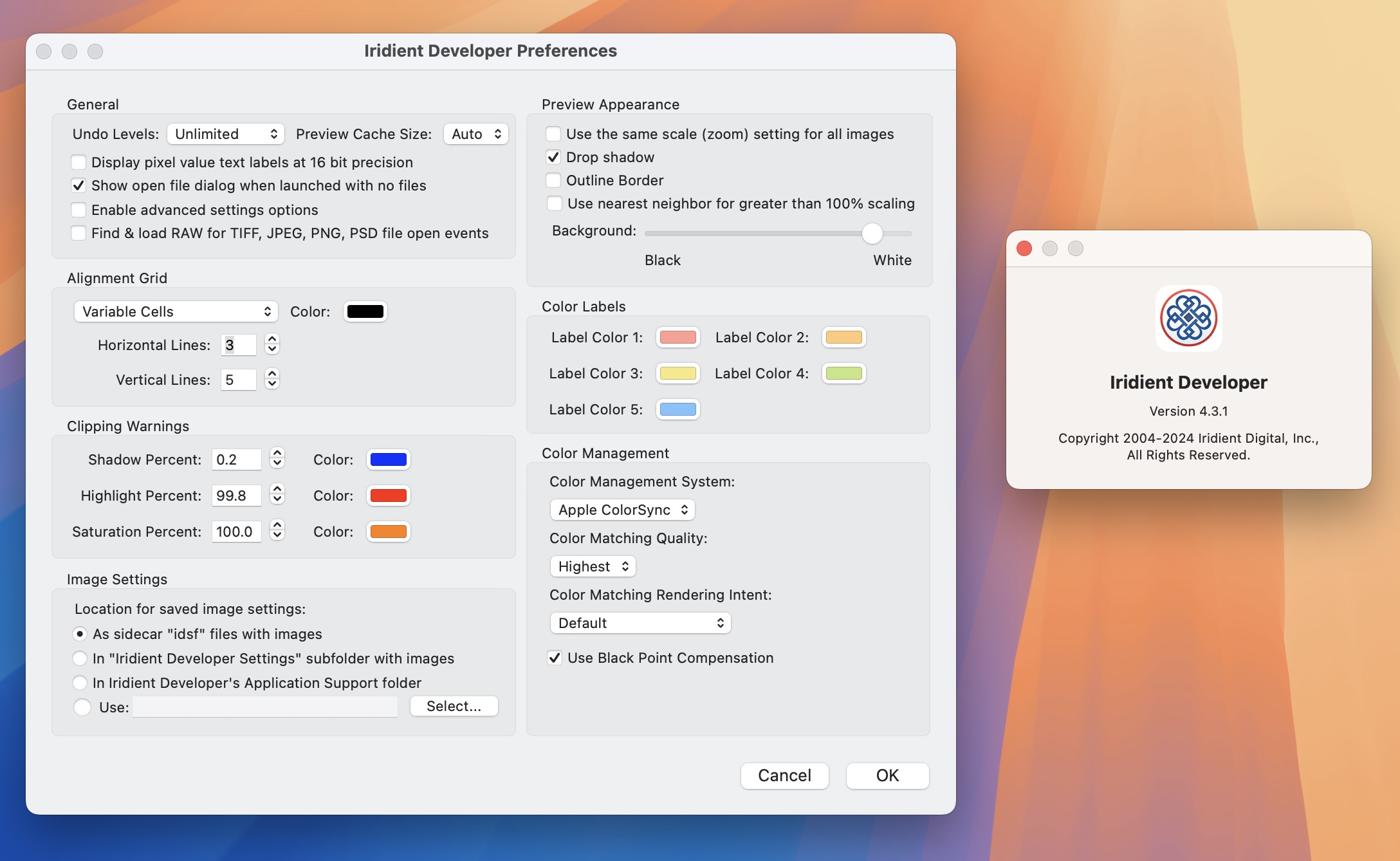
Task: Click the White label under Background slider
Action: tap(892, 260)
